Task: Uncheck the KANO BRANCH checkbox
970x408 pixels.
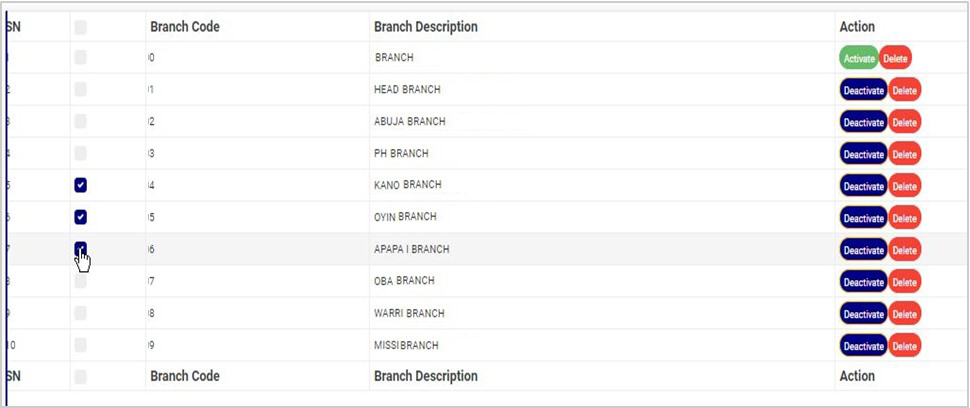Action: pyautogui.click(x=81, y=185)
